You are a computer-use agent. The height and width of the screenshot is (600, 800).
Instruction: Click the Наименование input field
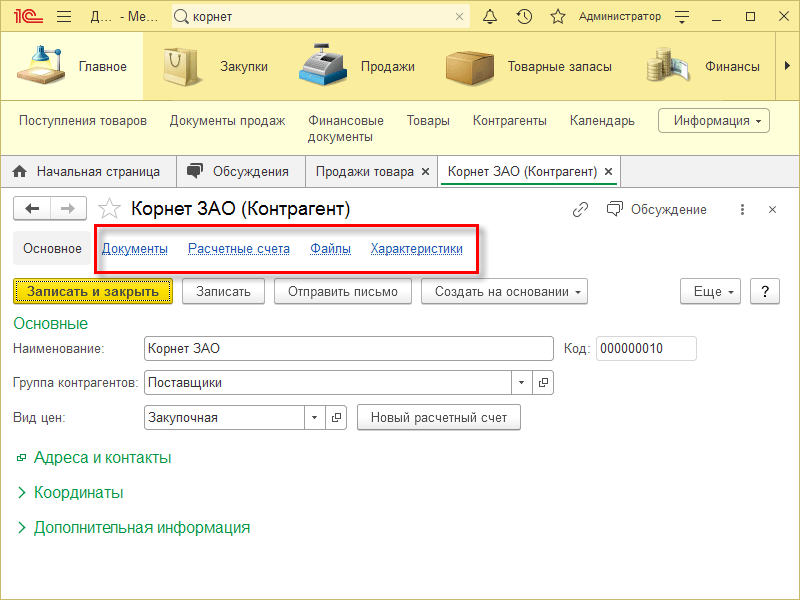coord(349,348)
